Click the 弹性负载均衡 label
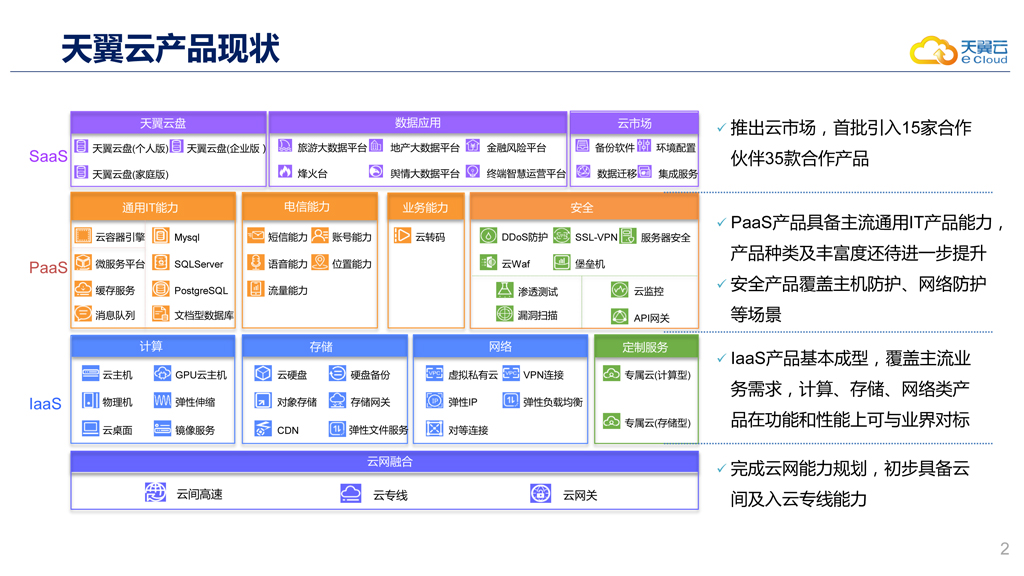Image resolution: width=1024 pixels, height=576 pixels. pos(552,402)
